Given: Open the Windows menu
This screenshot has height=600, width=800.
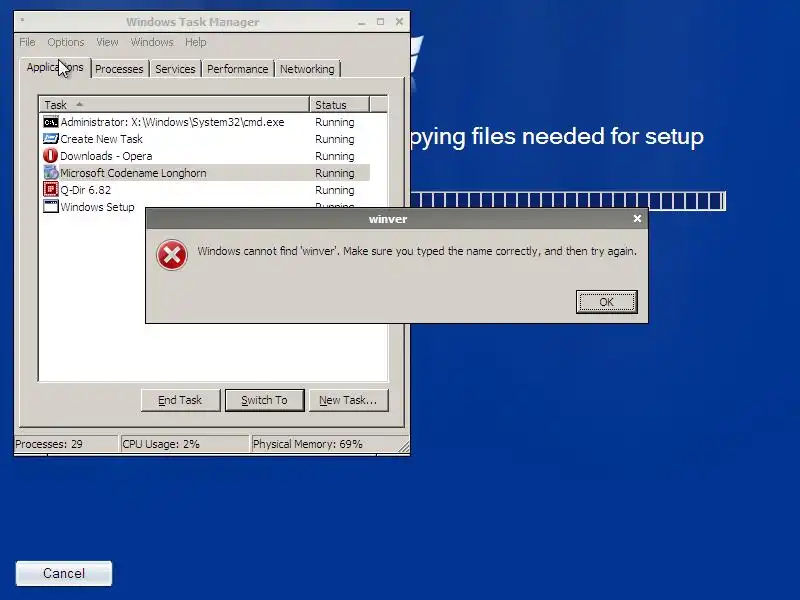Looking at the screenshot, I should [x=152, y=42].
